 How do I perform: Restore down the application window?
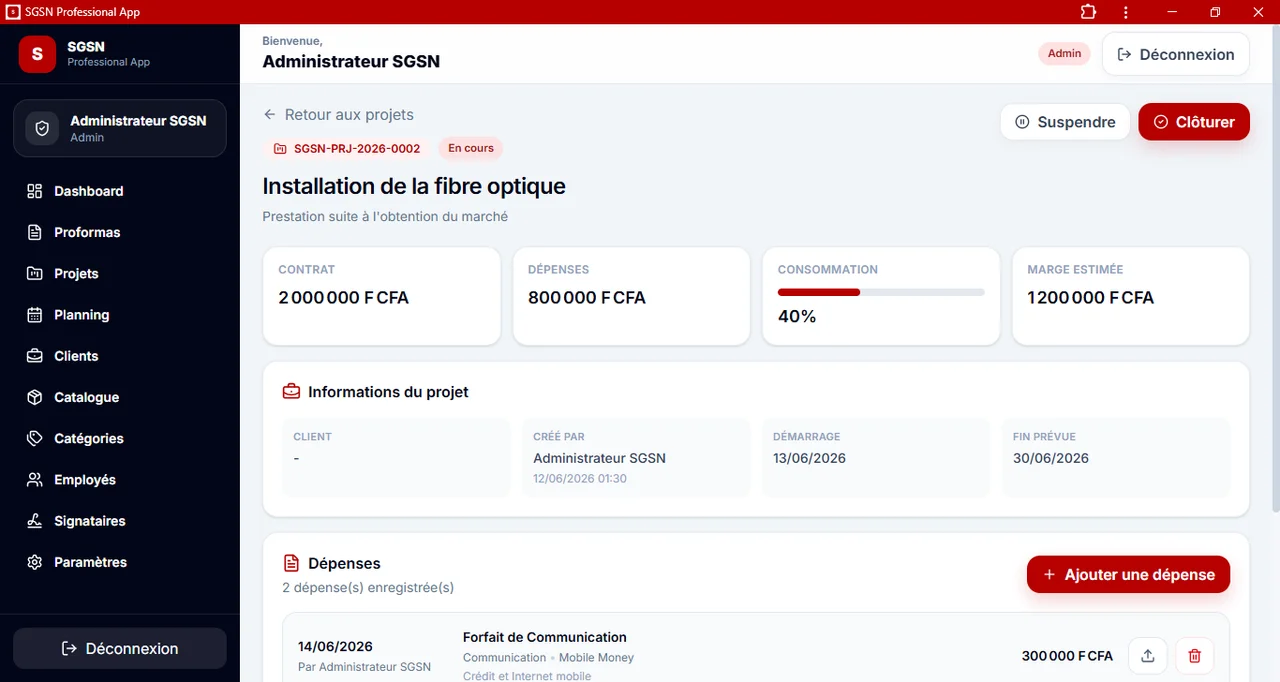click(x=1215, y=12)
